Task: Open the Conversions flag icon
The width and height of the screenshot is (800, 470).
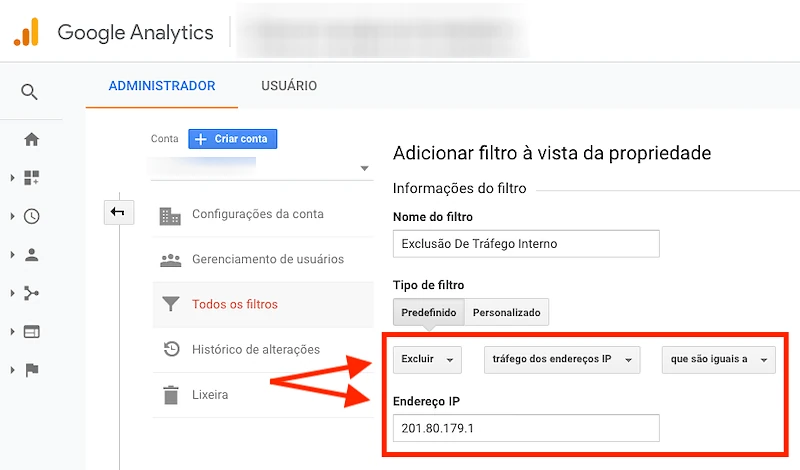Action: click(32, 370)
